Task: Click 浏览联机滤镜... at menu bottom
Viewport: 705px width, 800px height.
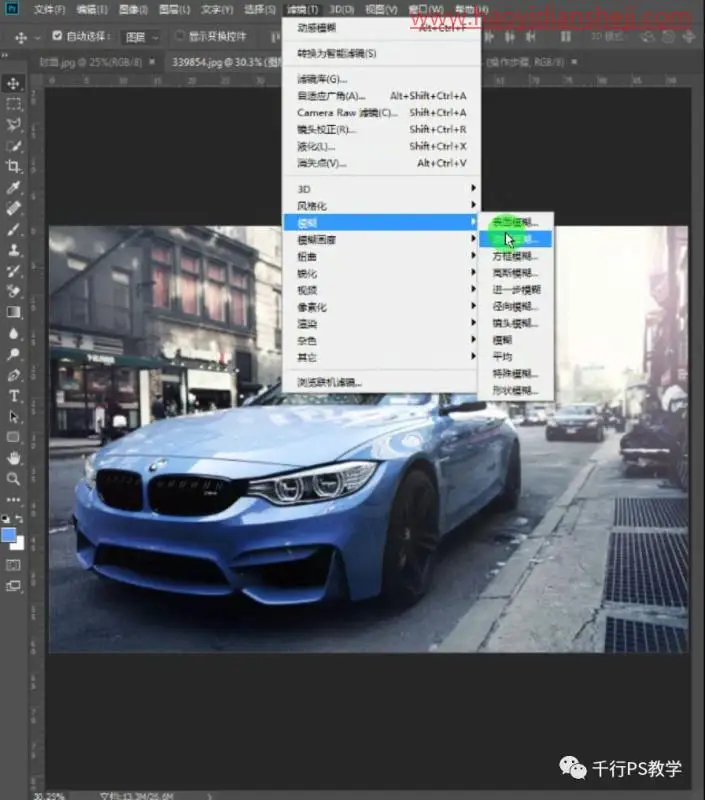Action: 381,382
